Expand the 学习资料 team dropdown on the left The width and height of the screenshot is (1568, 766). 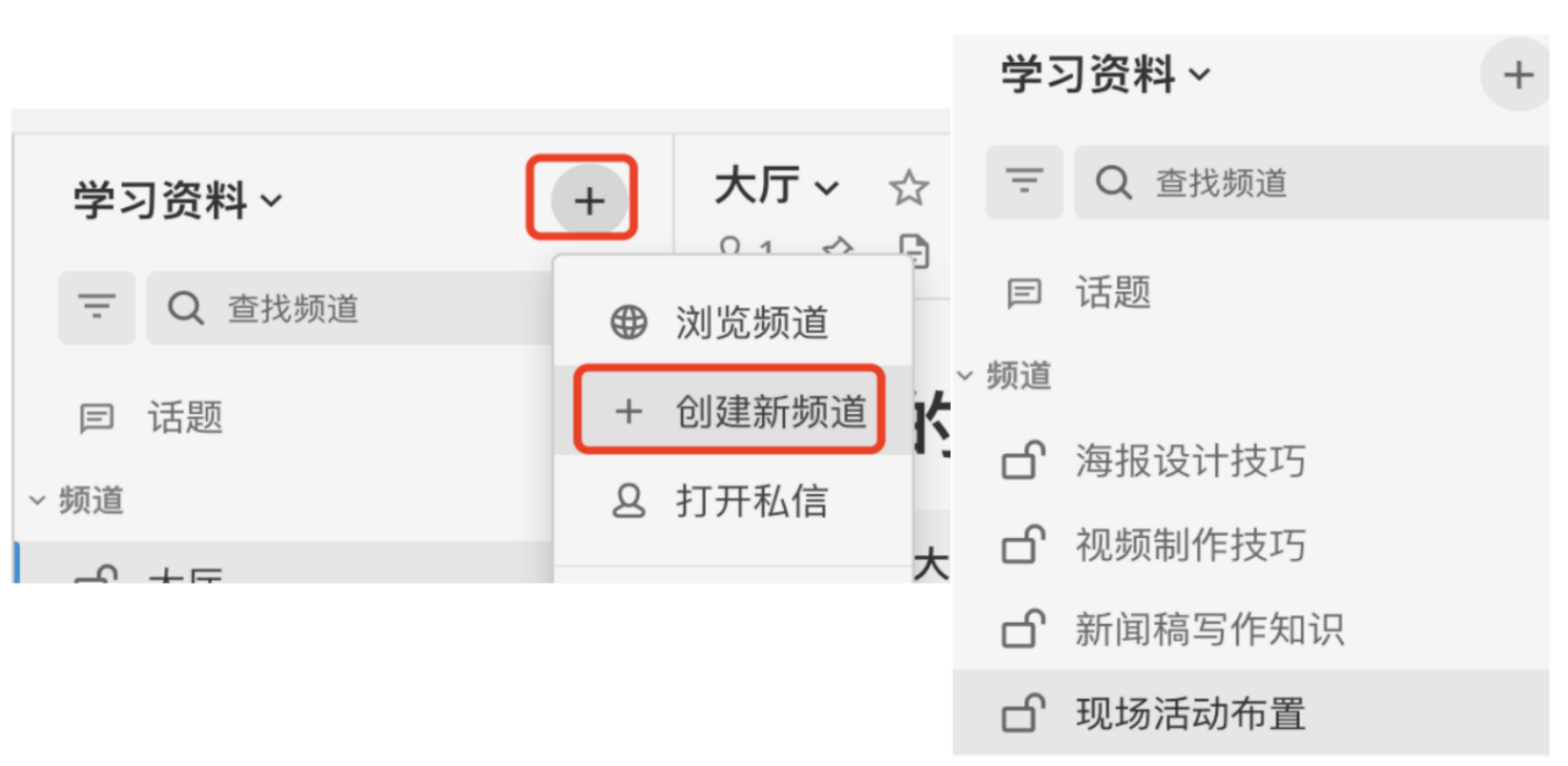click(x=178, y=199)
